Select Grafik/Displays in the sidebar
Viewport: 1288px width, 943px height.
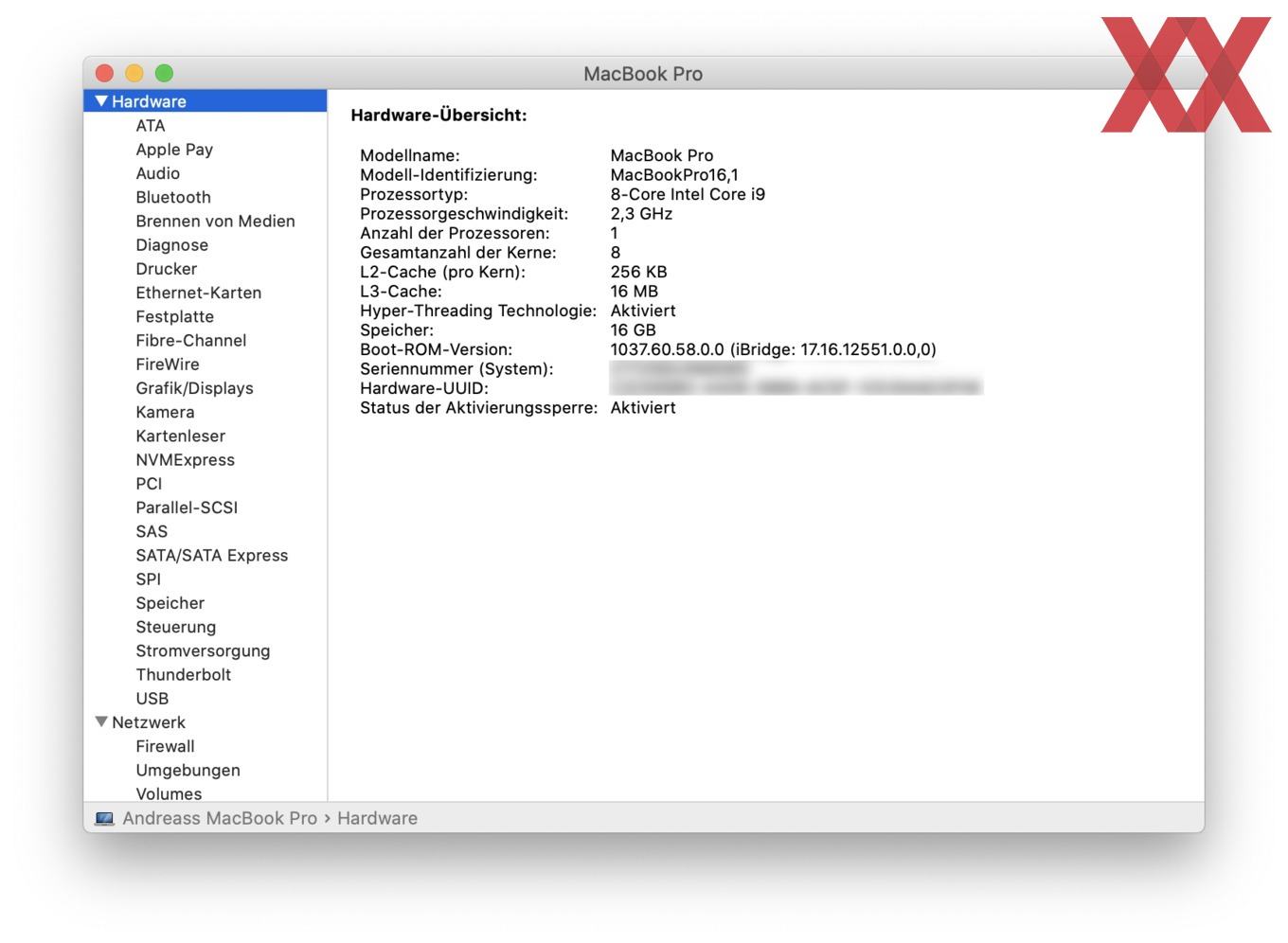194,388
